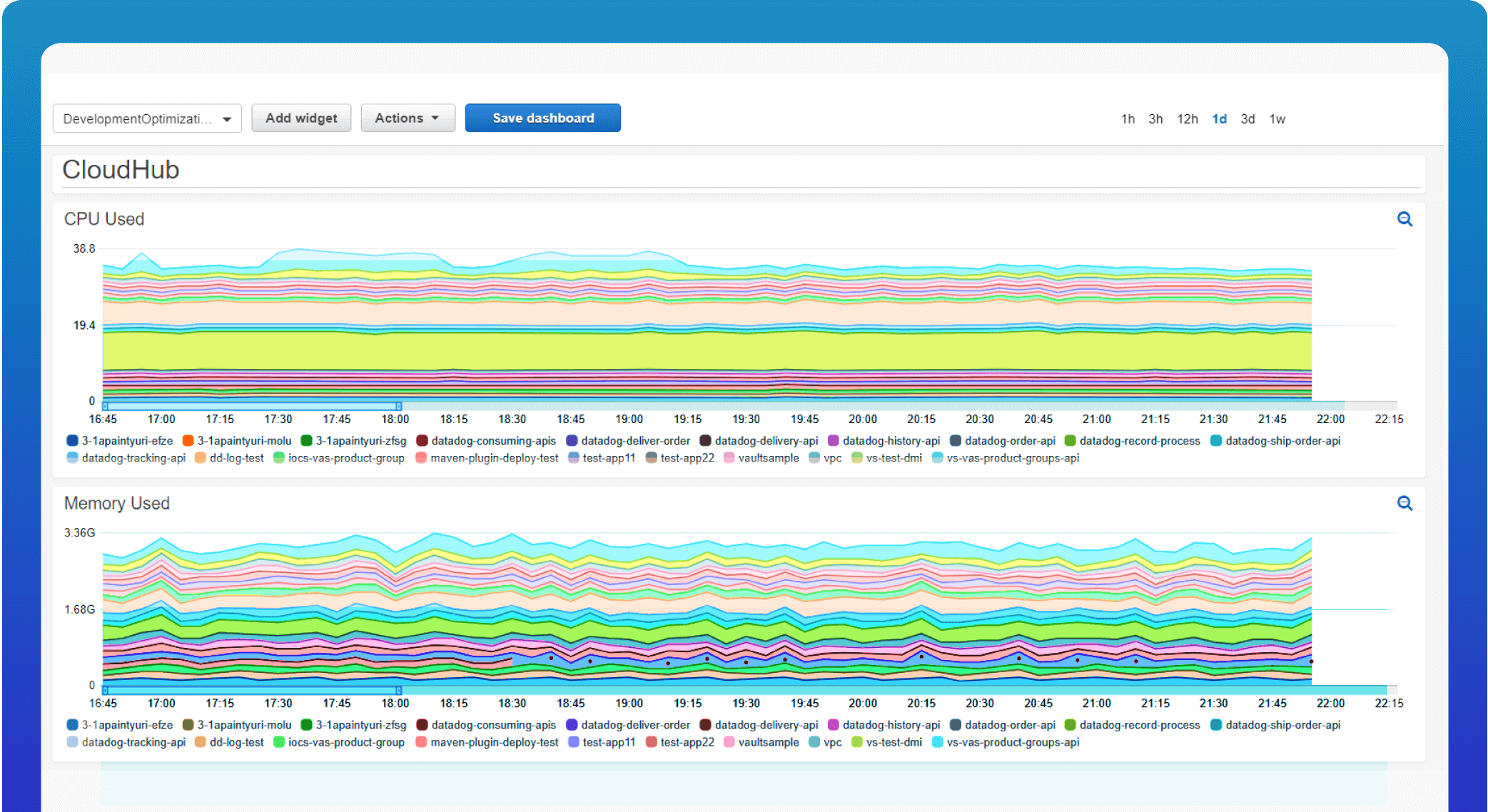Toggle dd-log-test in CPU legend
Viewport: 1488px width, 812px height.
pyautogui.click(x=229, y=458)
